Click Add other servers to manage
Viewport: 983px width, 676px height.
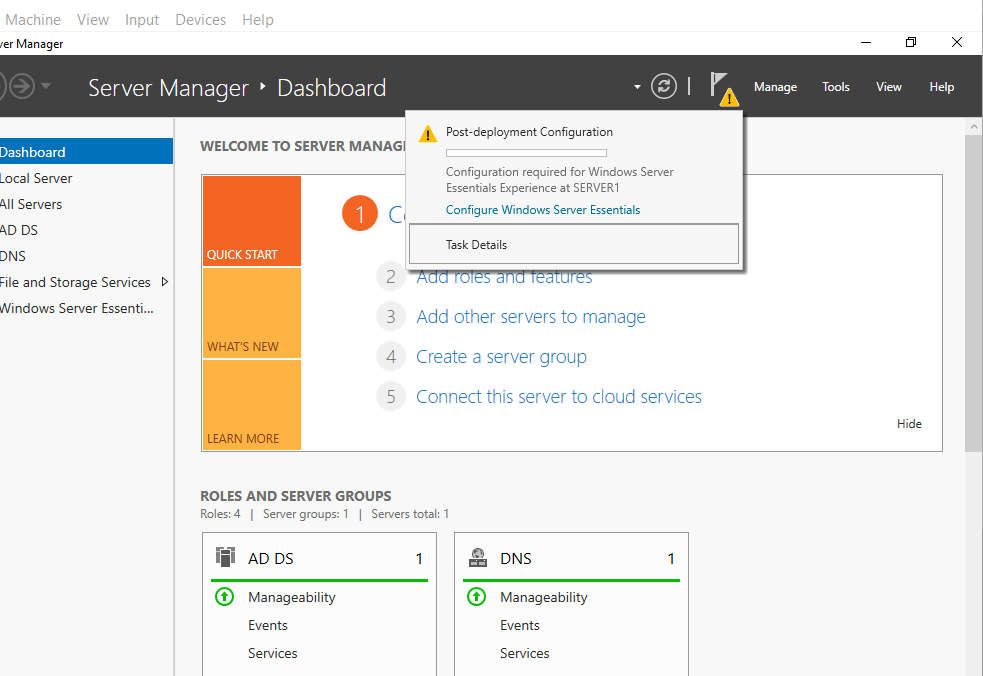[531, 317]
